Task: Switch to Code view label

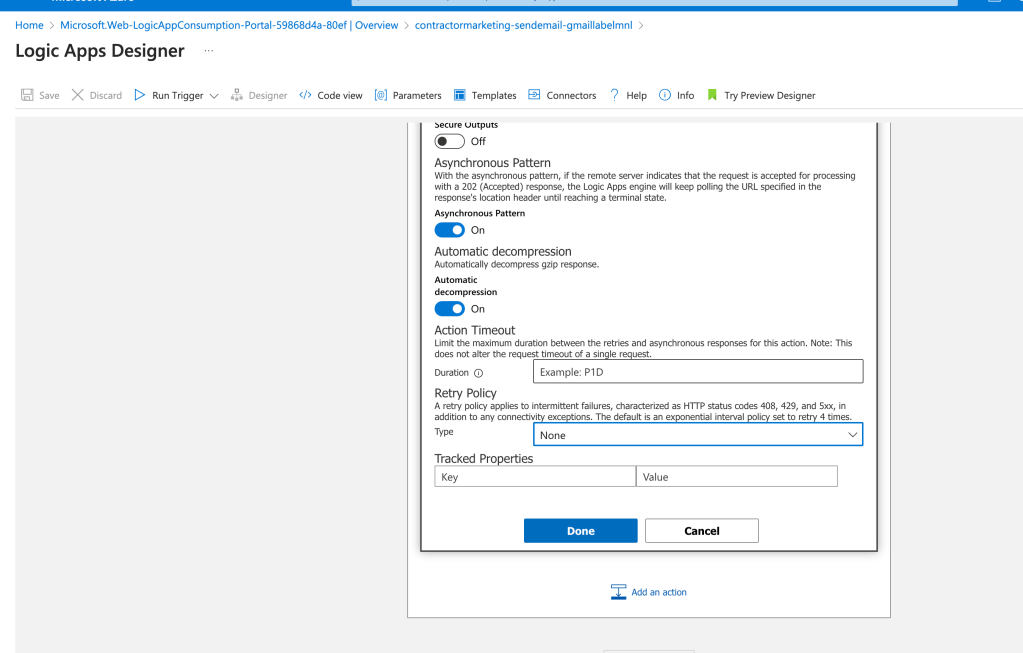Action: (340, 95)
